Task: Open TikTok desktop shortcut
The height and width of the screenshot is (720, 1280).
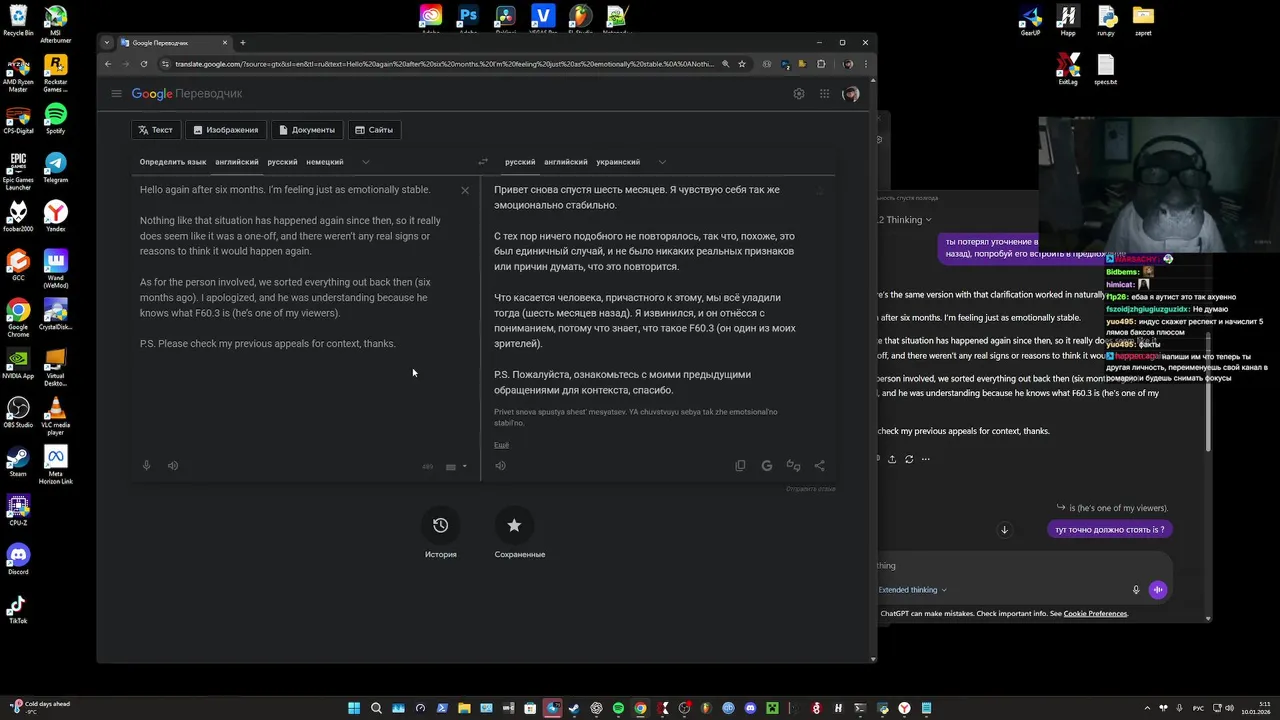Action: (x=18, y=608)
